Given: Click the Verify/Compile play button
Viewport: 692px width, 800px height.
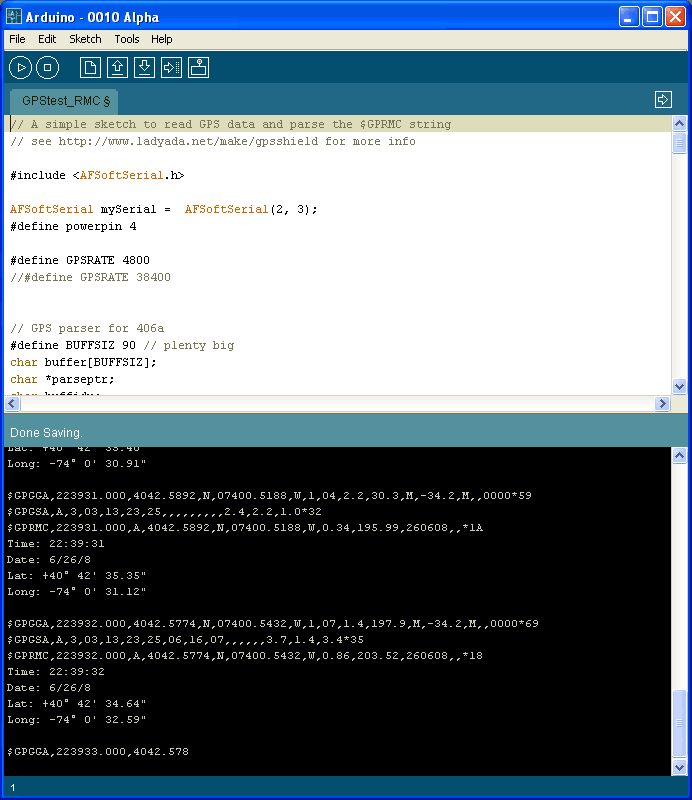Looking at the screenshot, I should tap(20, 68).
